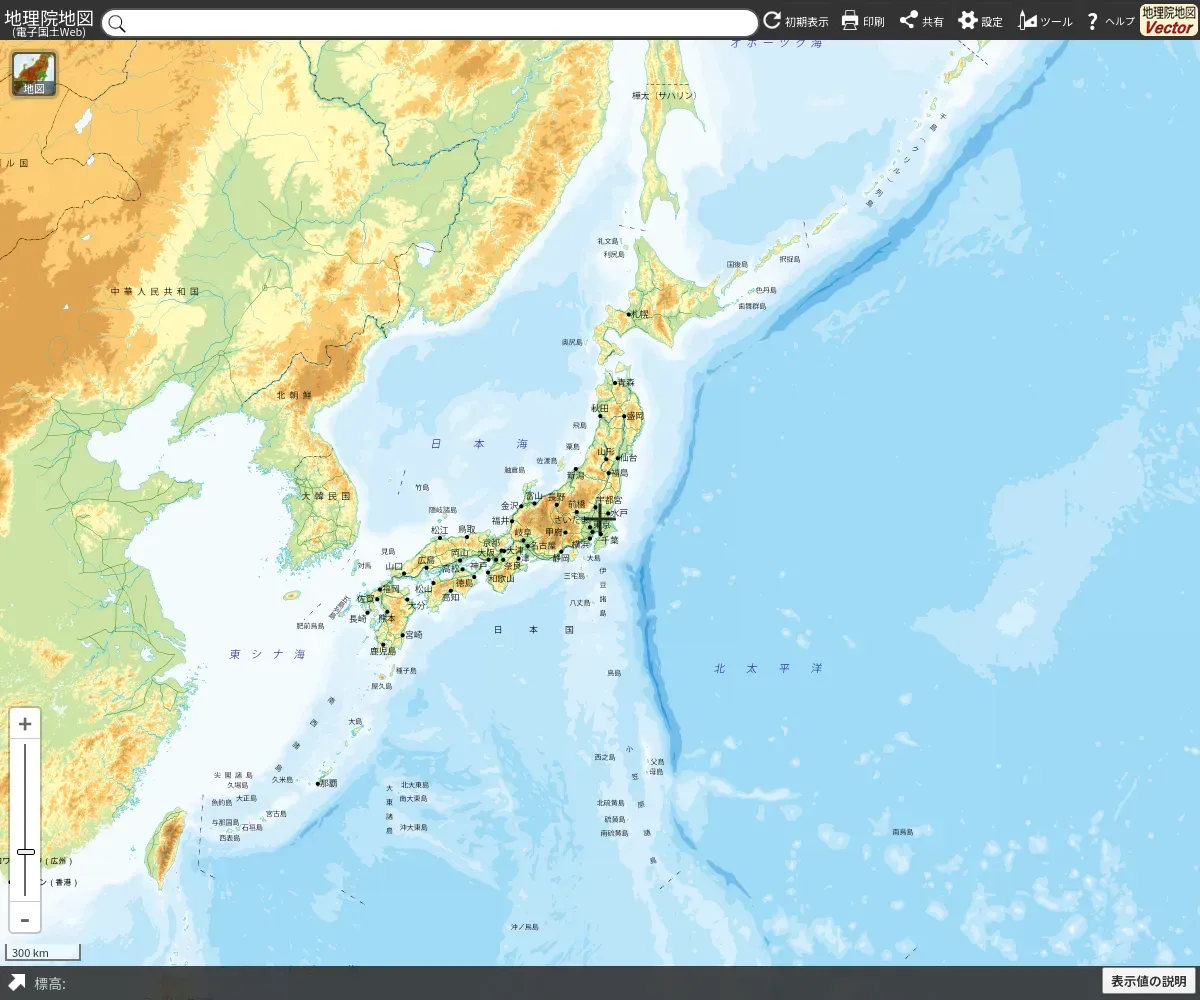Click the 西之島 island label
Screen dimensions: 1200x1000
[605, 757]
